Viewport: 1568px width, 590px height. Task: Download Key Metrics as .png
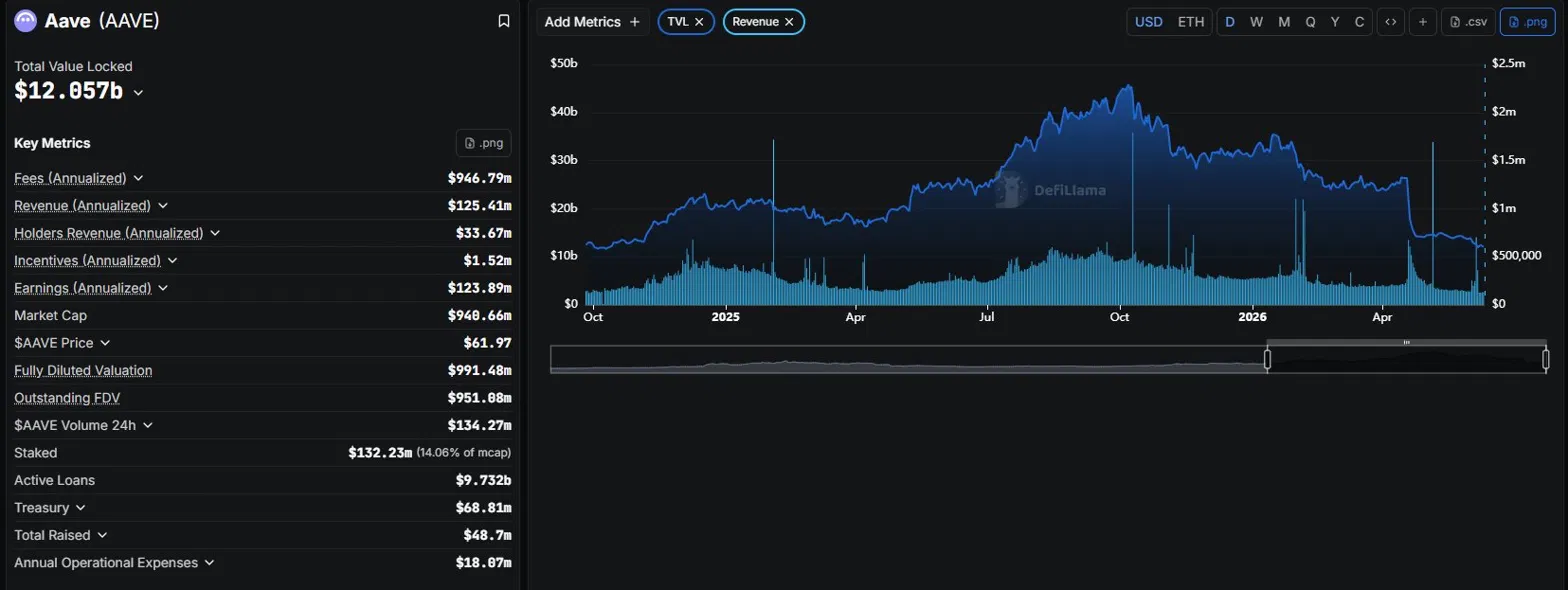pos(483,143)
